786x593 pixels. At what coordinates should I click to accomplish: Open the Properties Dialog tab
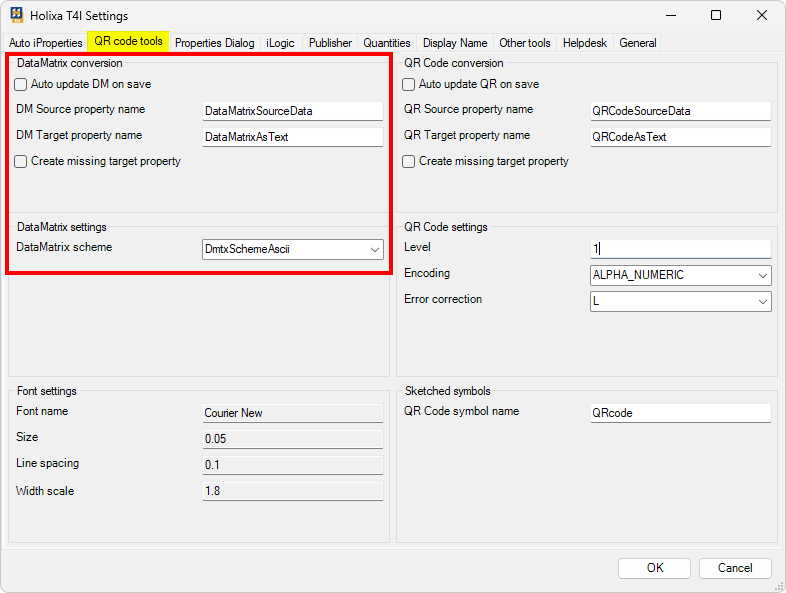click(214, 43)
